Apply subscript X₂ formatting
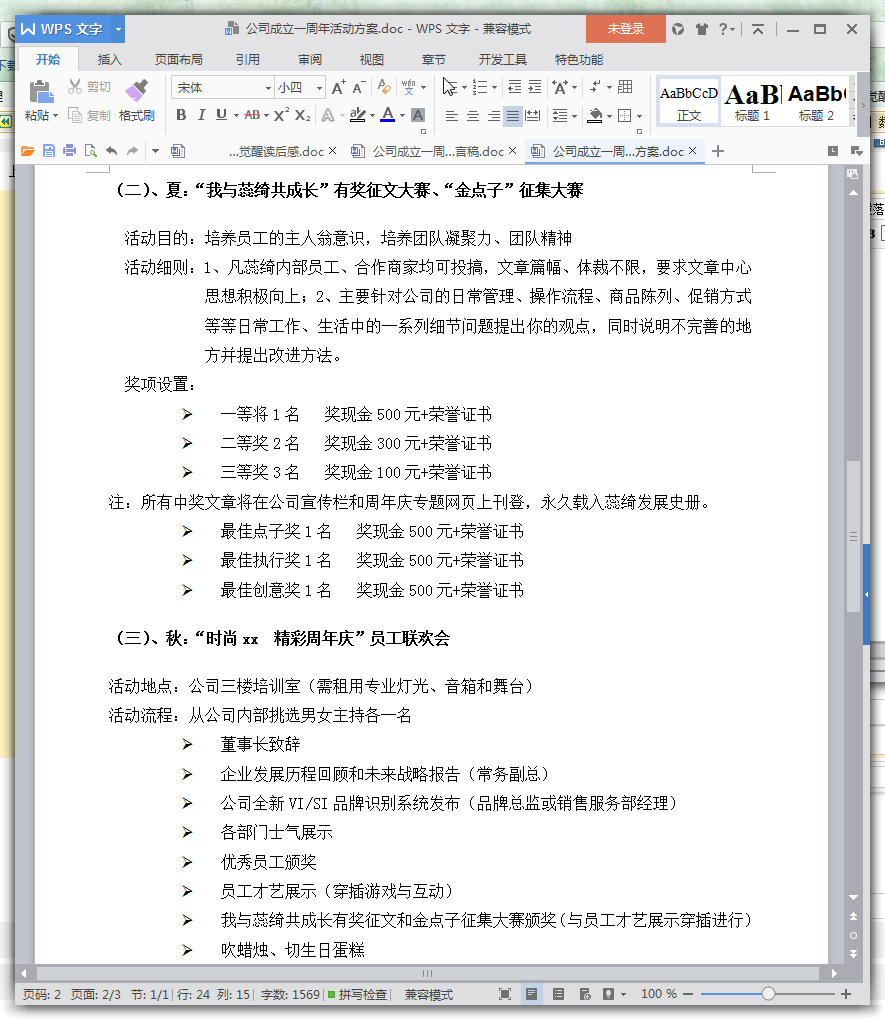This screenshot has height=1020, width=885. click(x=303, y=115)
